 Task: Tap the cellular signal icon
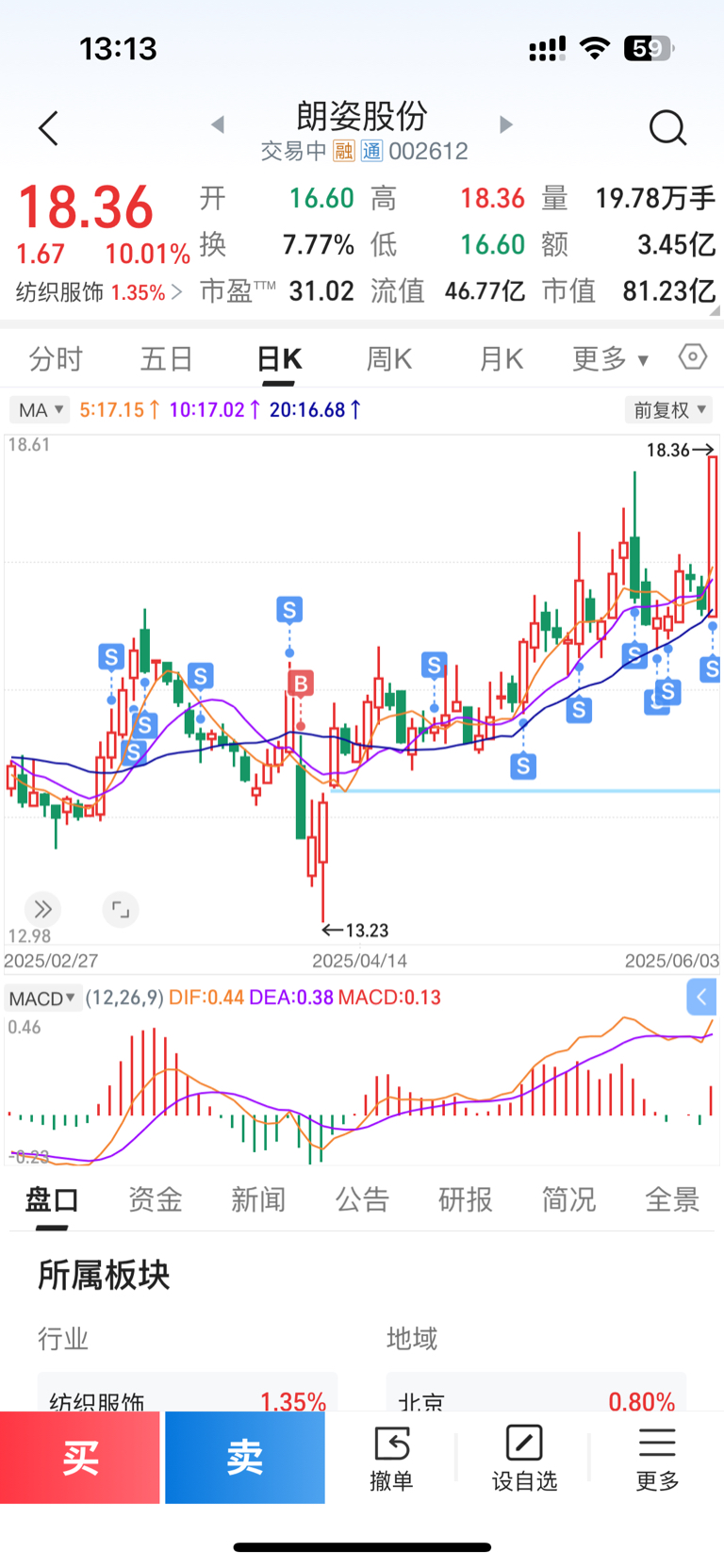tap(547, 49)
